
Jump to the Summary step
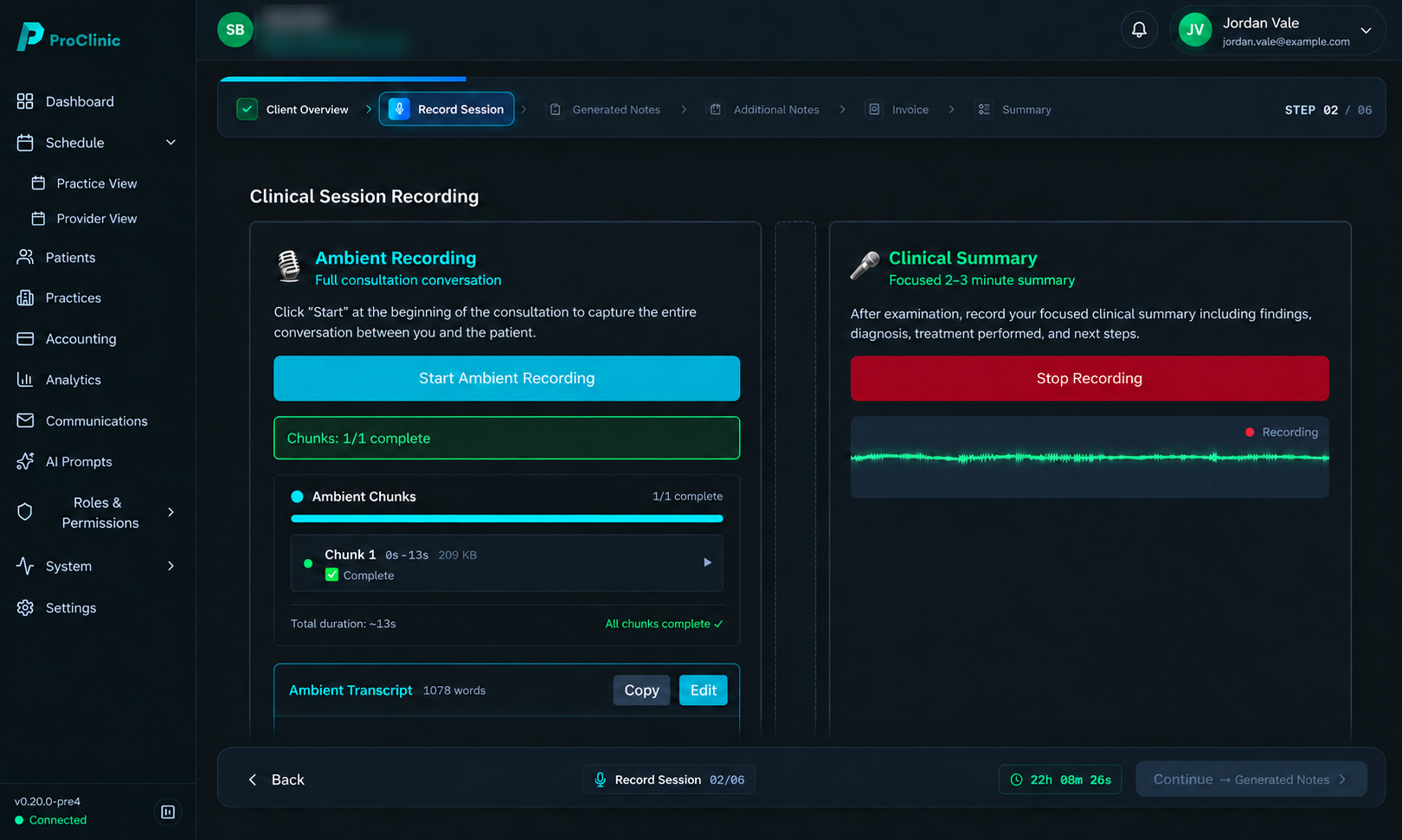1014,110
